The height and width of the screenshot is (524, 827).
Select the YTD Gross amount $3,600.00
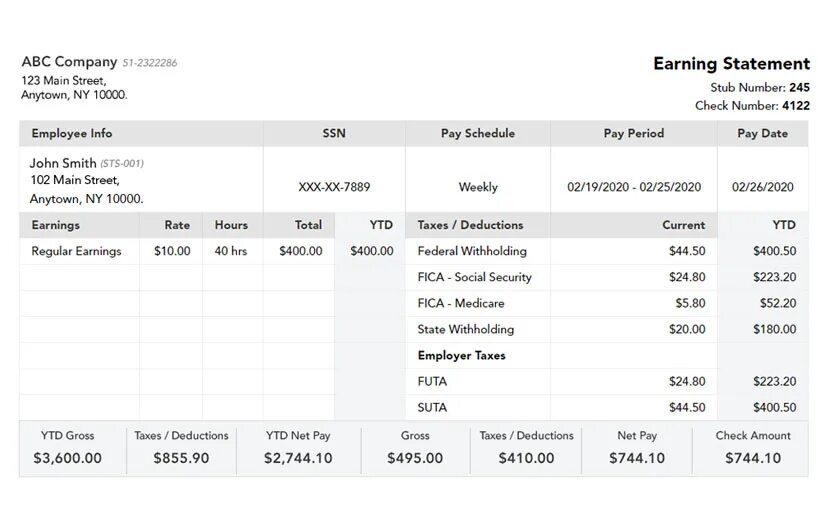[x=67, y=458]
